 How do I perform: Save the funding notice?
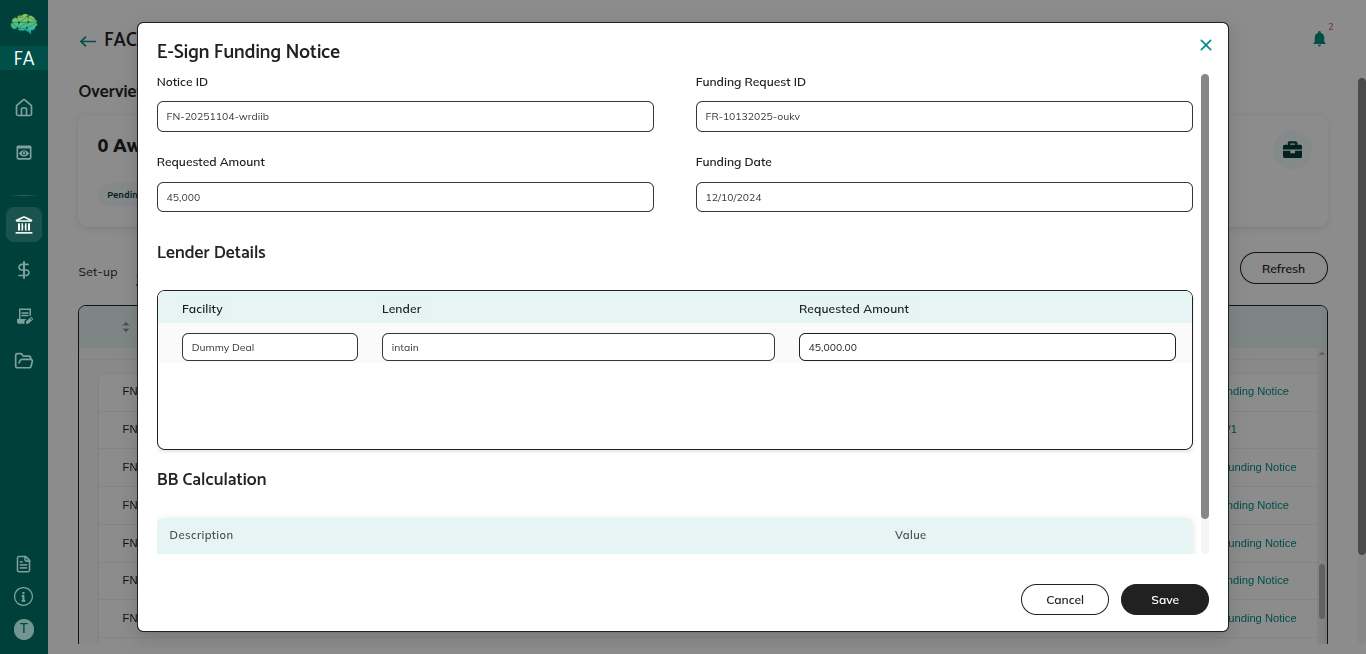tap(1164, 600)
